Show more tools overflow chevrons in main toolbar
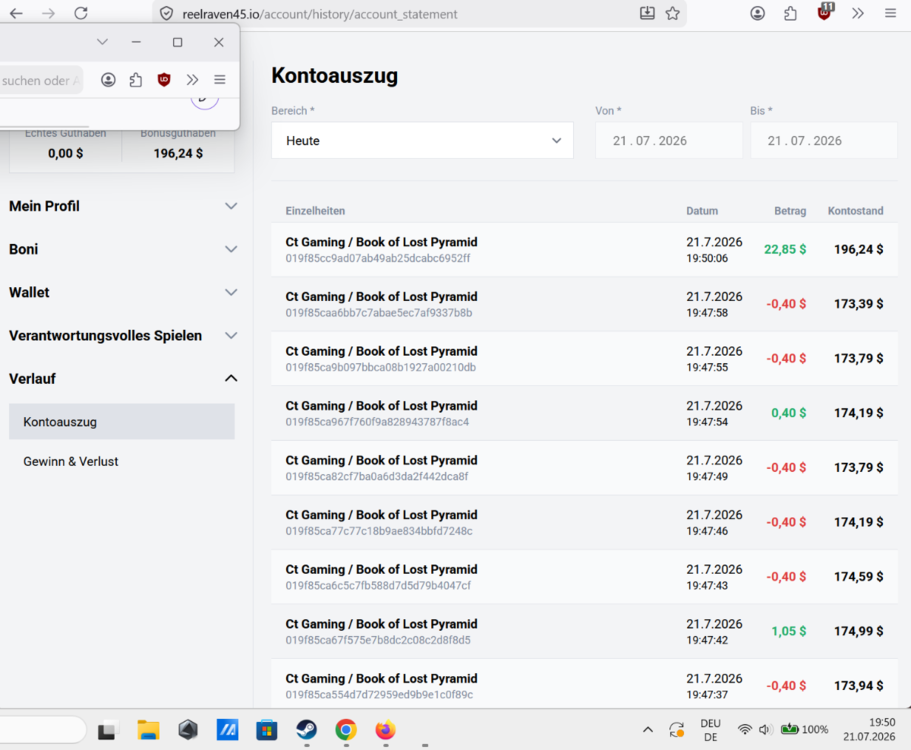Viewport: 911px width, 750px height. (858, 13)
